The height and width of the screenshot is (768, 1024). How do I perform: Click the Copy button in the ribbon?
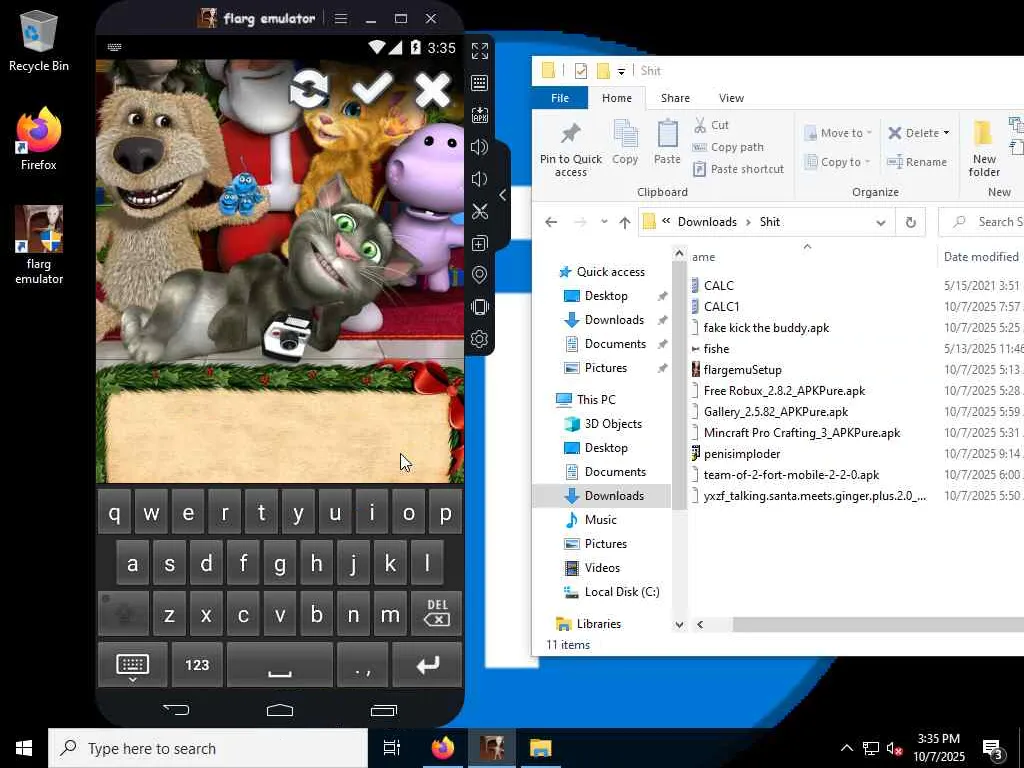coord(625,142)
